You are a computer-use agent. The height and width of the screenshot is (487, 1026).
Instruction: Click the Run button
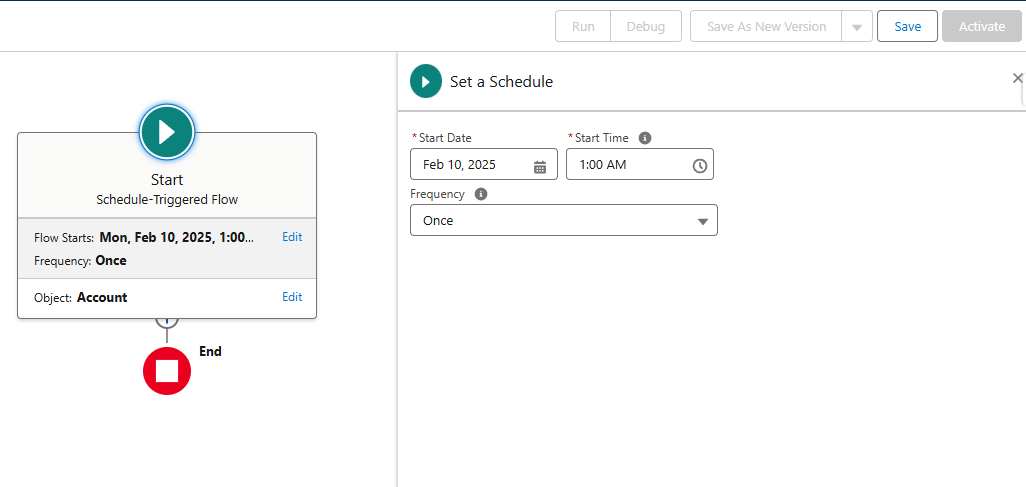pyautogui.click(x=583, y=26)
